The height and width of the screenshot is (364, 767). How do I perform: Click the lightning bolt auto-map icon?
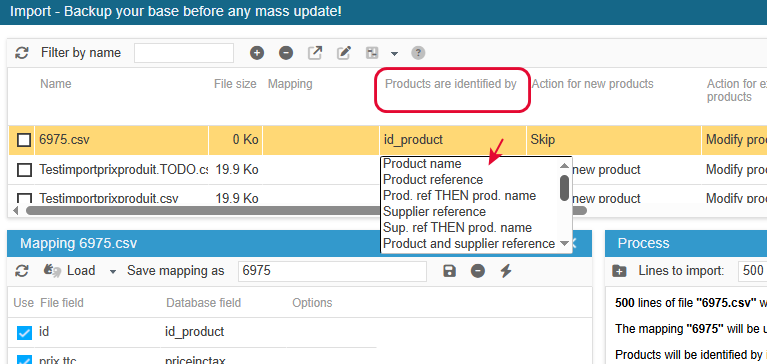[x=506, y=271]
